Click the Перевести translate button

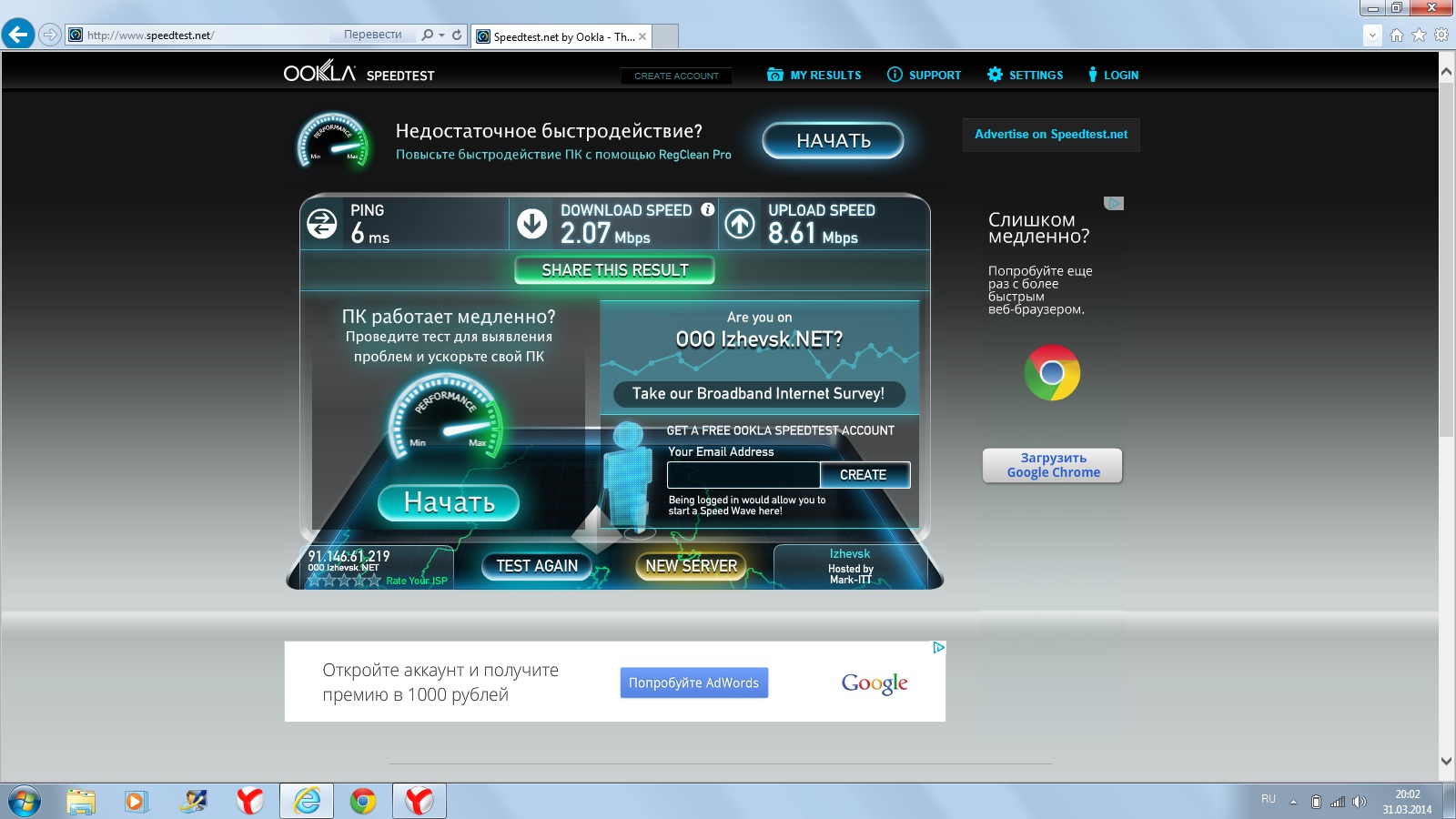[x=372, y=35]
